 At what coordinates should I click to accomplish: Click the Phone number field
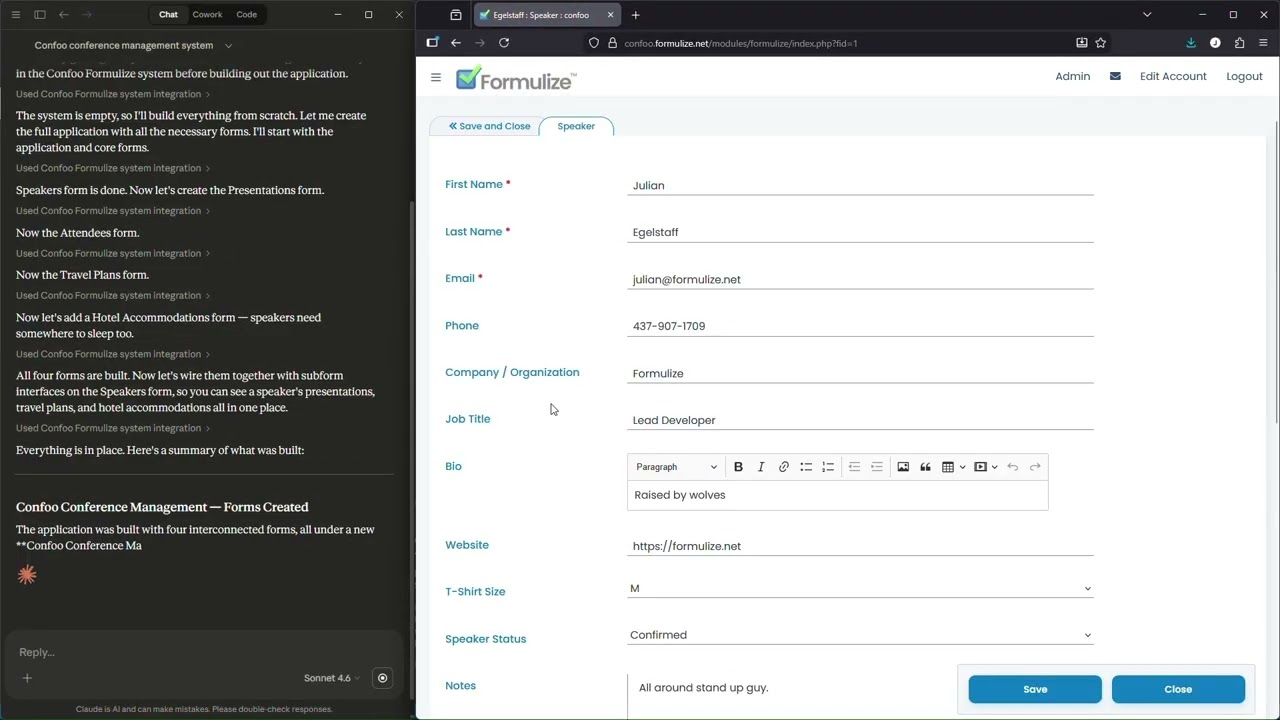pyautogui.click(x=860, y=326)
